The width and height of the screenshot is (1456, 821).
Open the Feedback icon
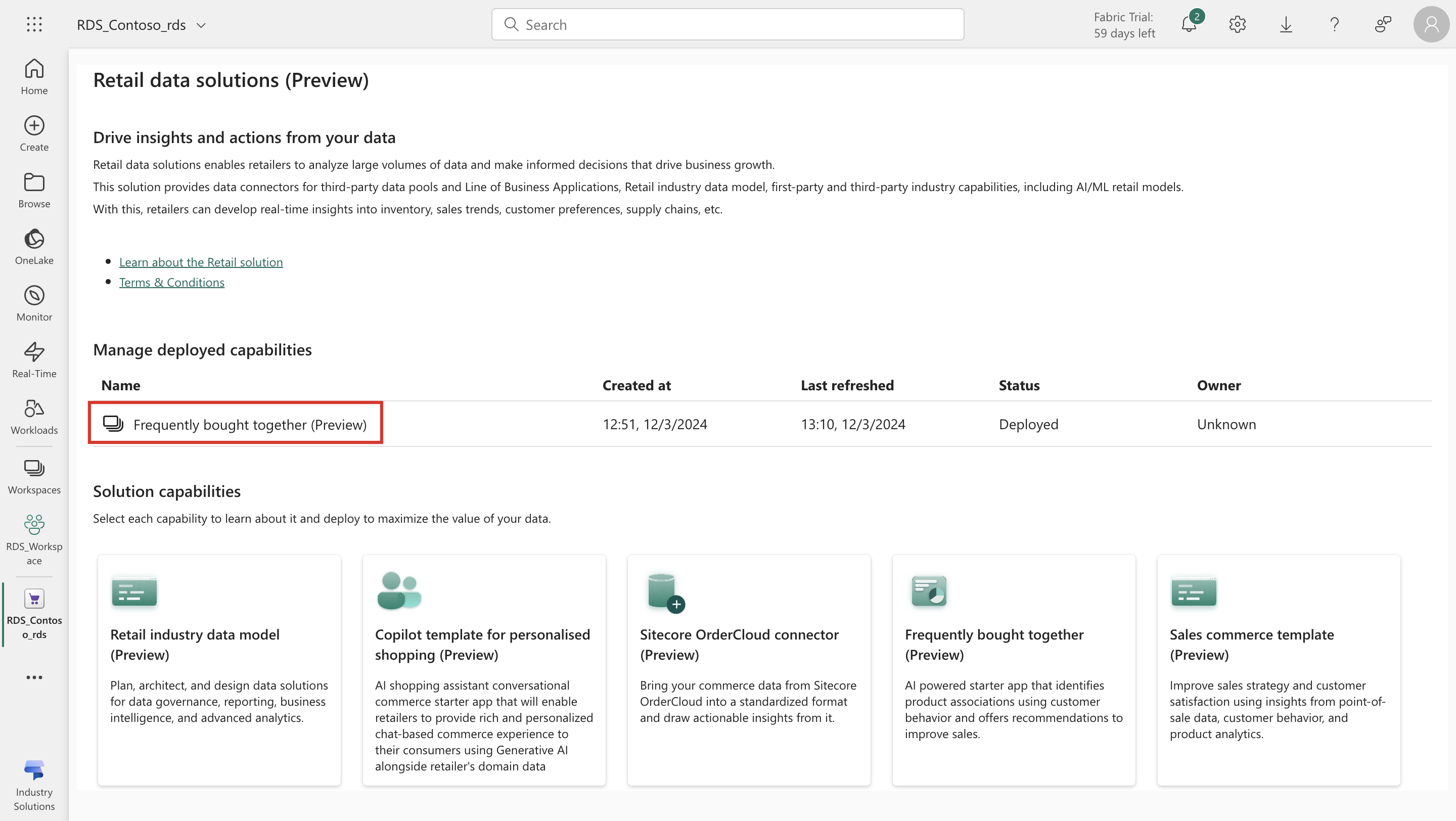coord(1383,24)
